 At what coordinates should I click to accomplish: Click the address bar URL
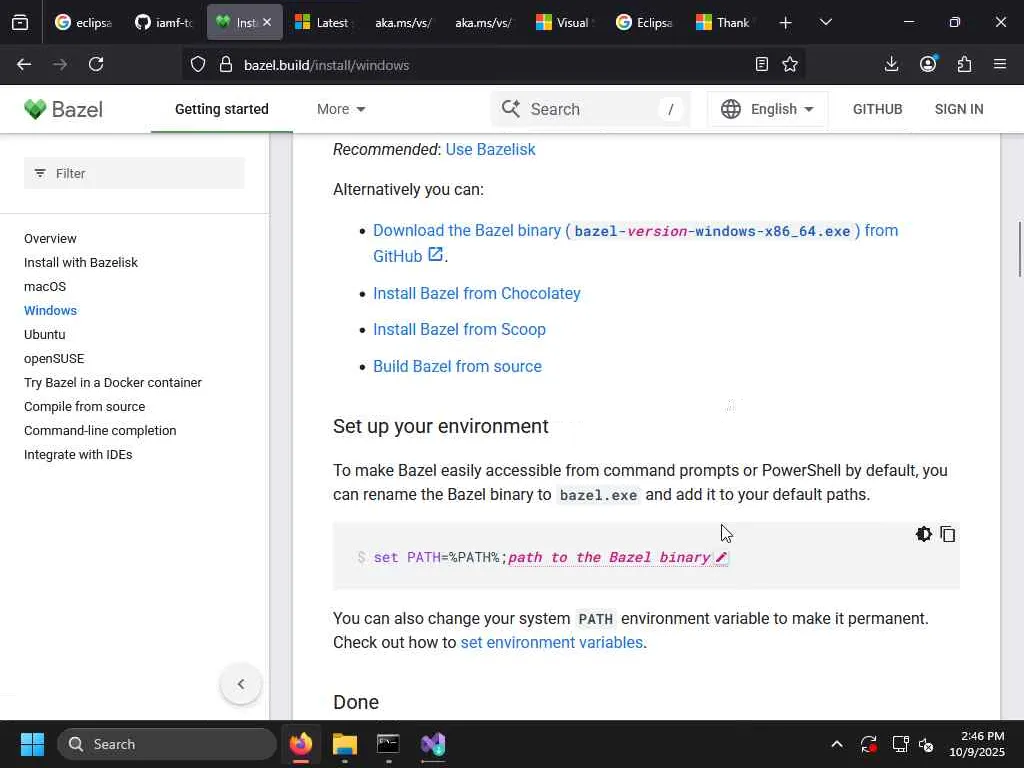327,65
